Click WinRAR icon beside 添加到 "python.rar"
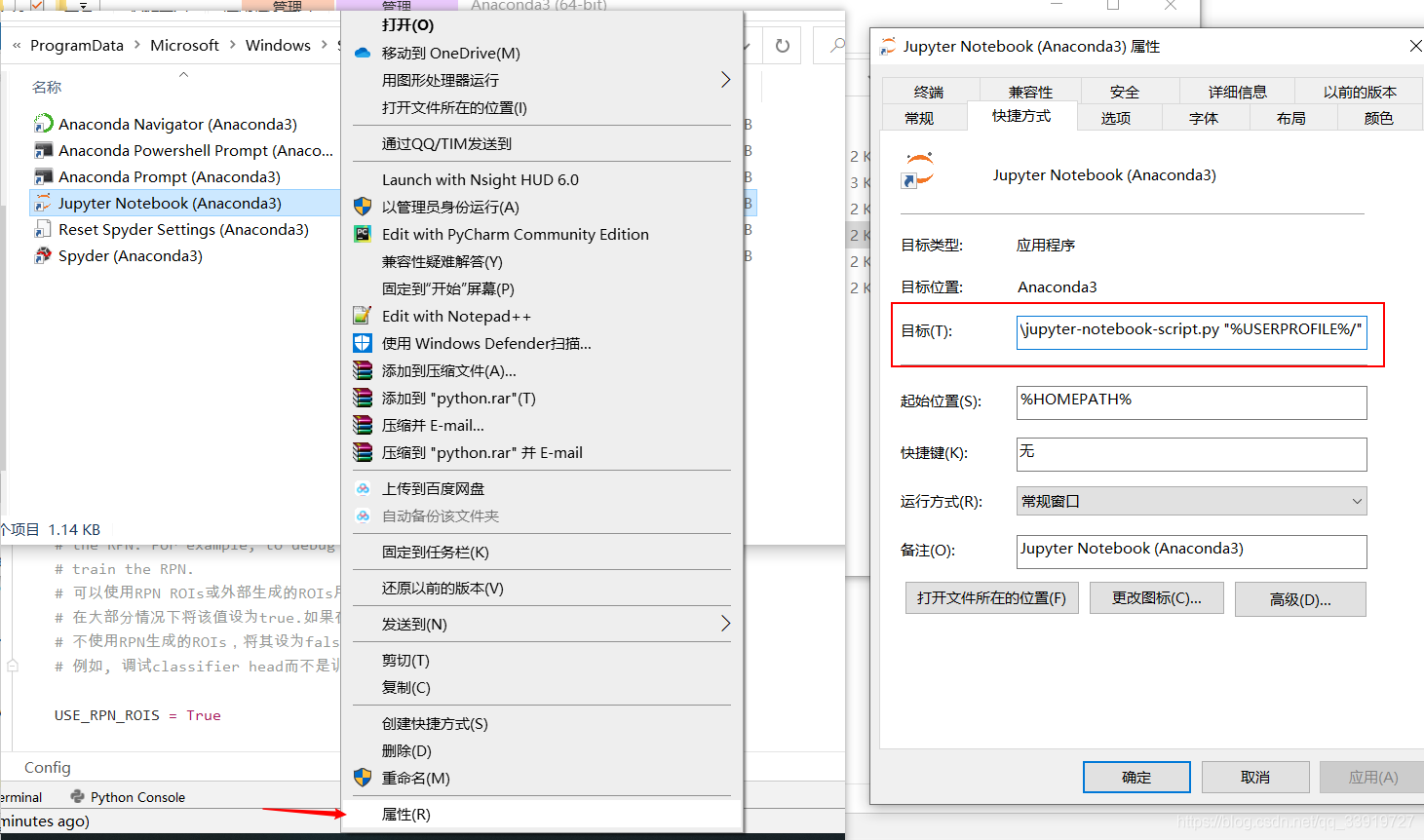Image resolution: width=1424 pixels, height=840 pixels. pyautogui.click(x=363, y=398)
